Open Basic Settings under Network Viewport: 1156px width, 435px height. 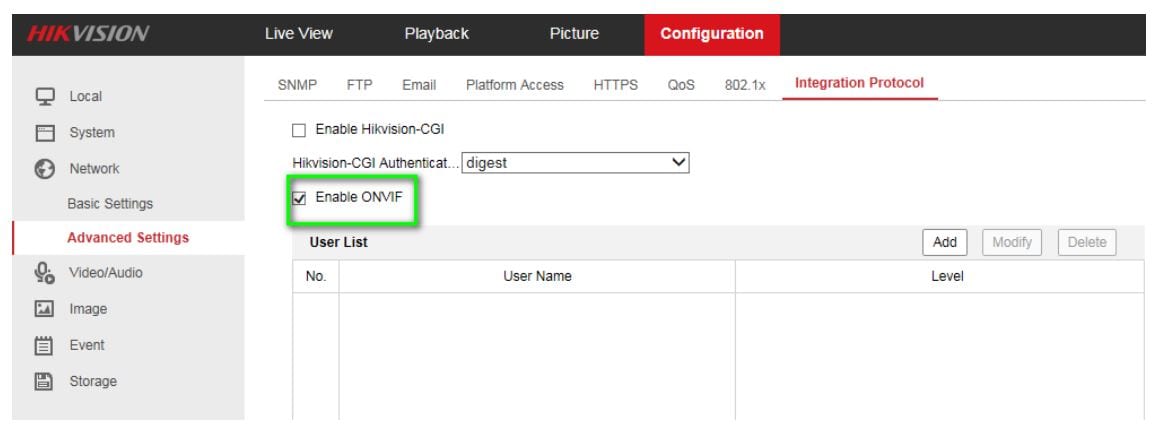[x=110, y=204]
